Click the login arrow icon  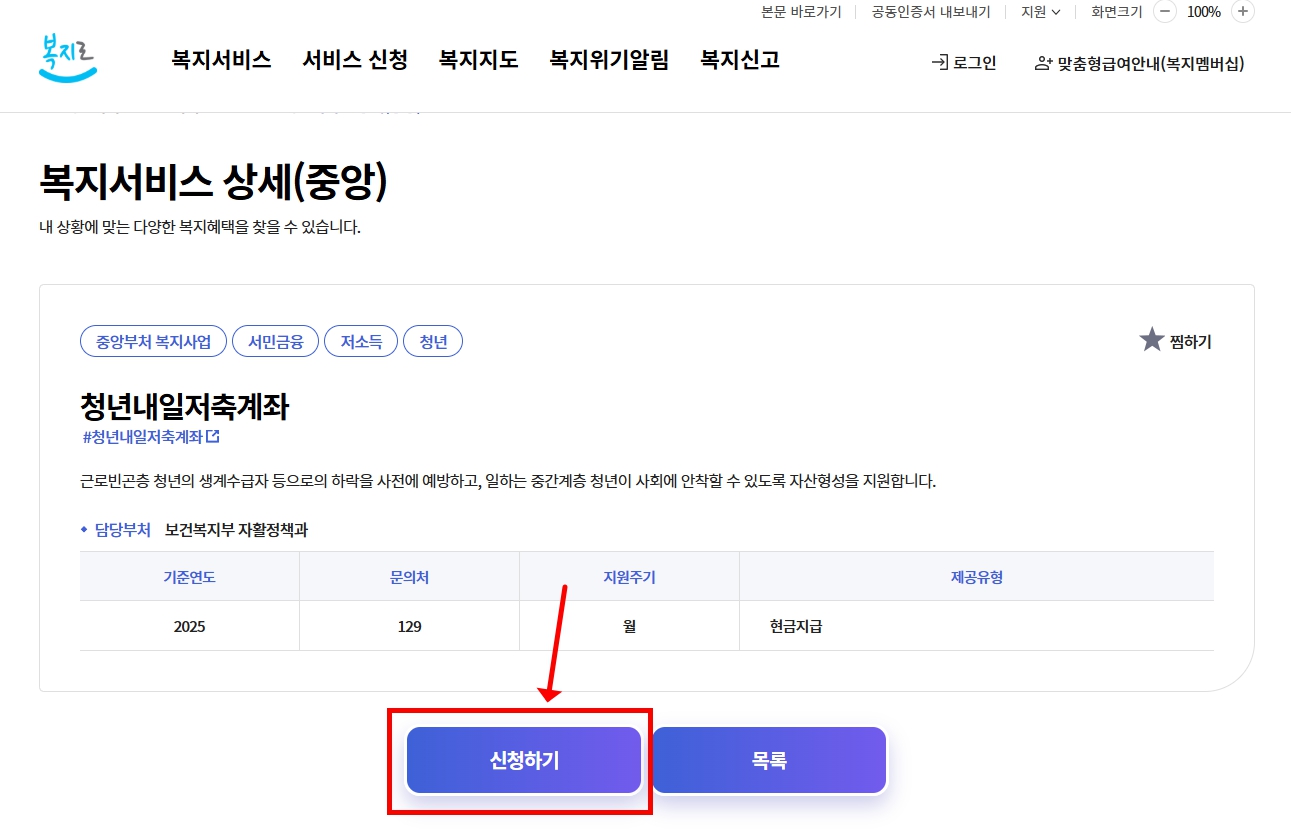coord(939,63)
